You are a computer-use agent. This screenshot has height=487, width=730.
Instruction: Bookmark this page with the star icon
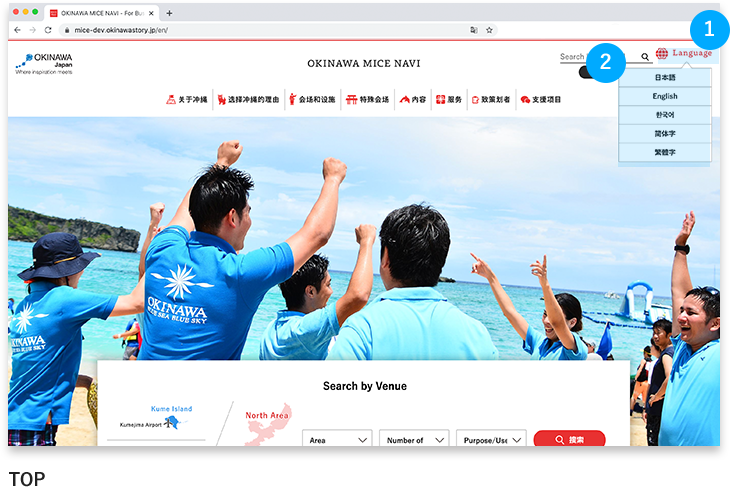click(x=489, y=30)
